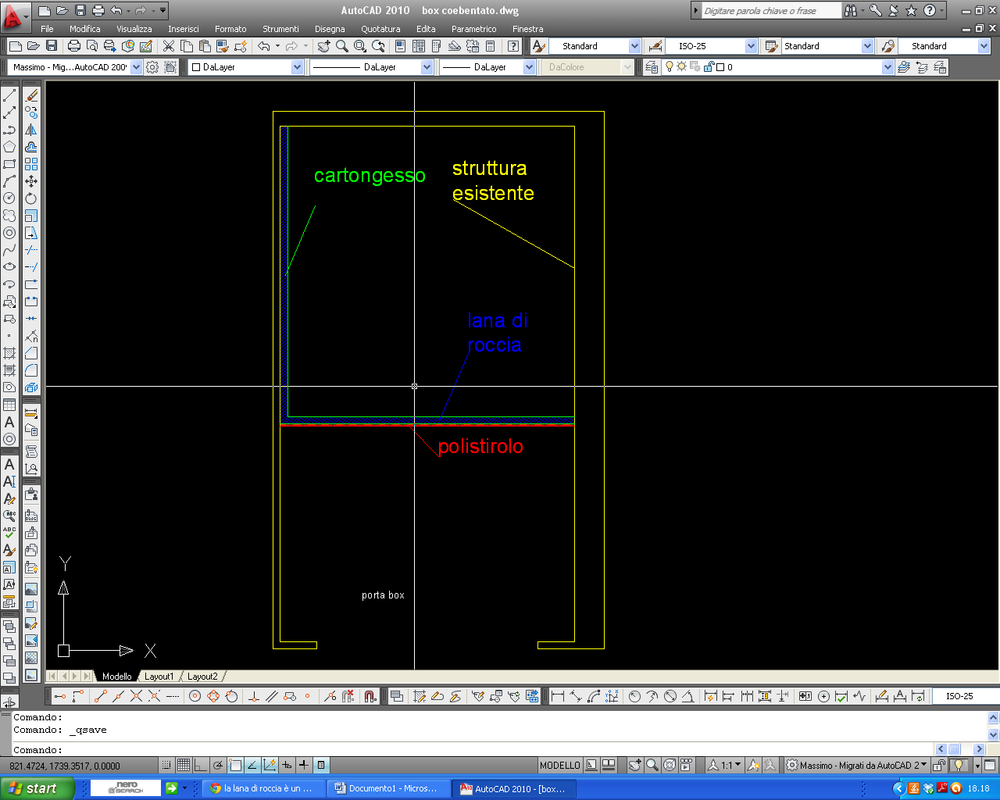The width and height of the screenshot is (1000, 800).
Task: Select the Spline draw tool
Action: coord(10,251)
